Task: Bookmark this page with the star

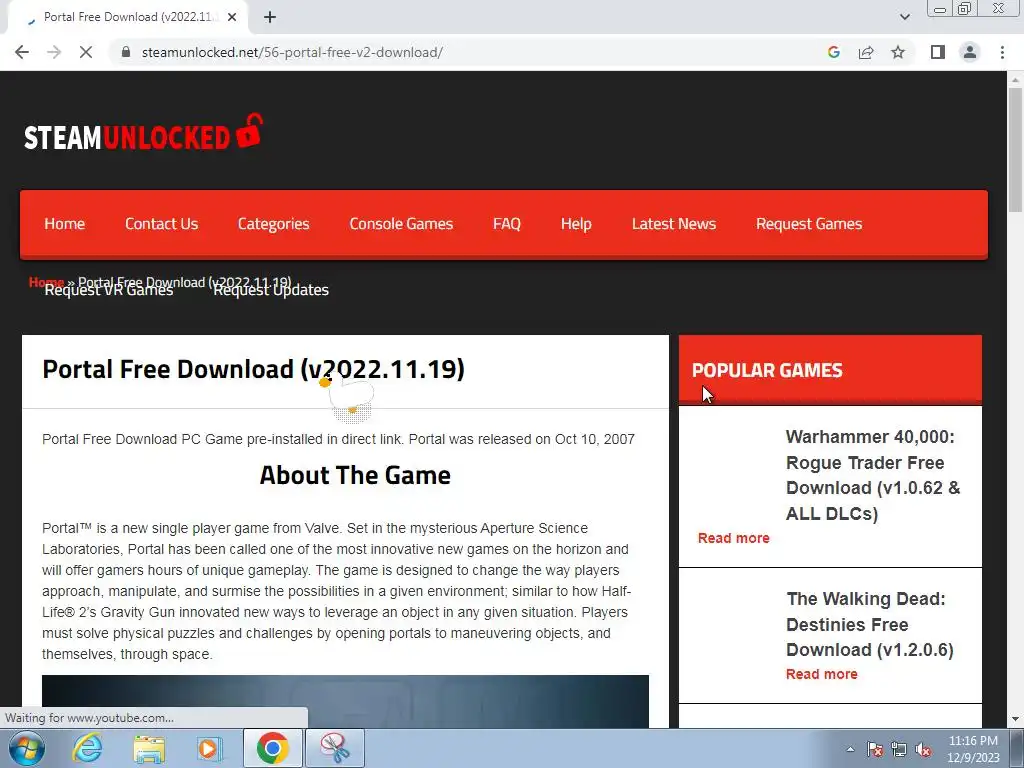Action: click(898, 52)
